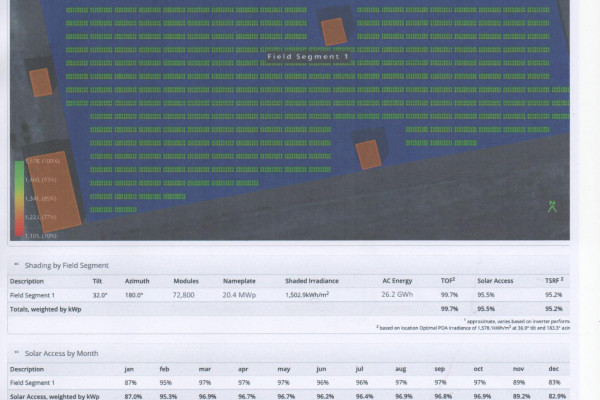Select the orange keepout block right of center
The width and height of the screenshot is (600, 400).
(368, 154)
